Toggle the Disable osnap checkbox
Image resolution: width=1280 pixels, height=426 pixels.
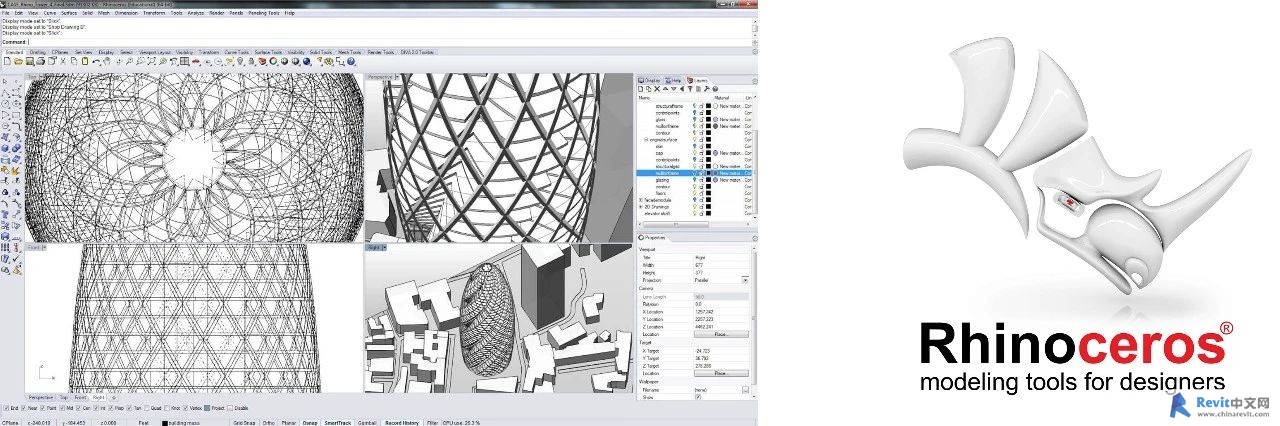(229, 408)
